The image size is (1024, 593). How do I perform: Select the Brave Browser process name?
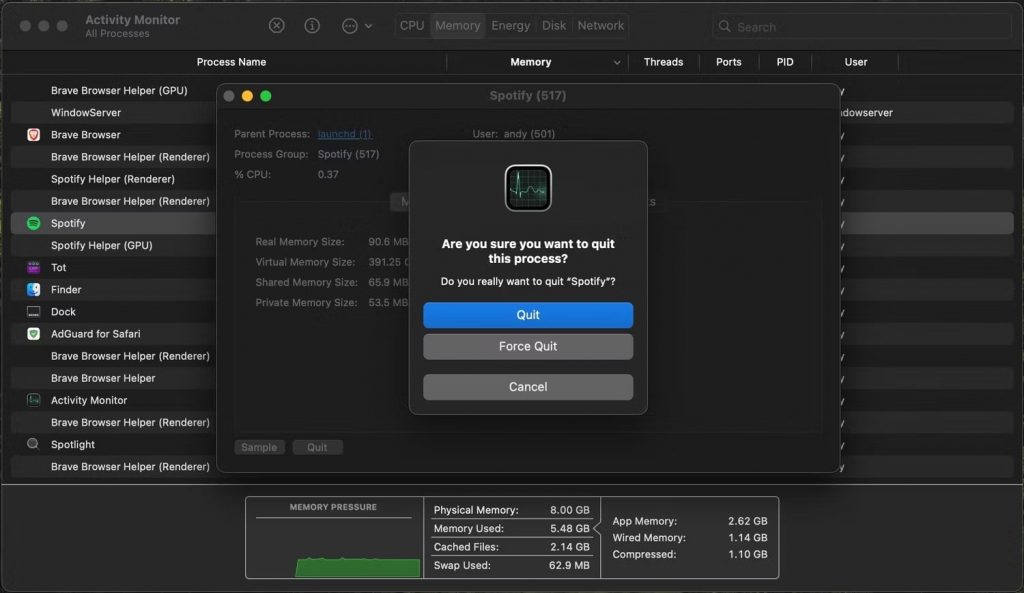pos(86,135)
